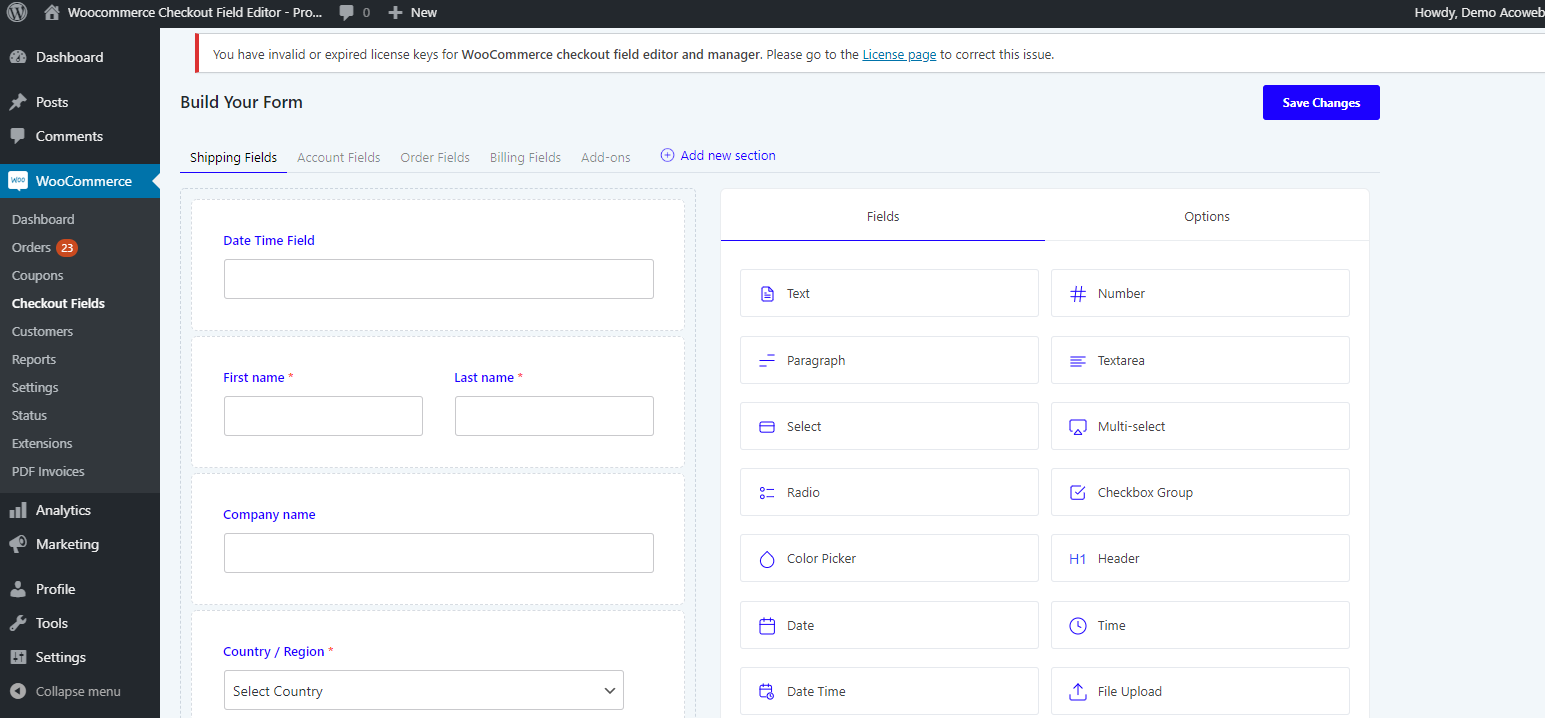Screen dimensions: 1545x718
Task: Click the Textarea lines icon
Action: pos(1078,361)
